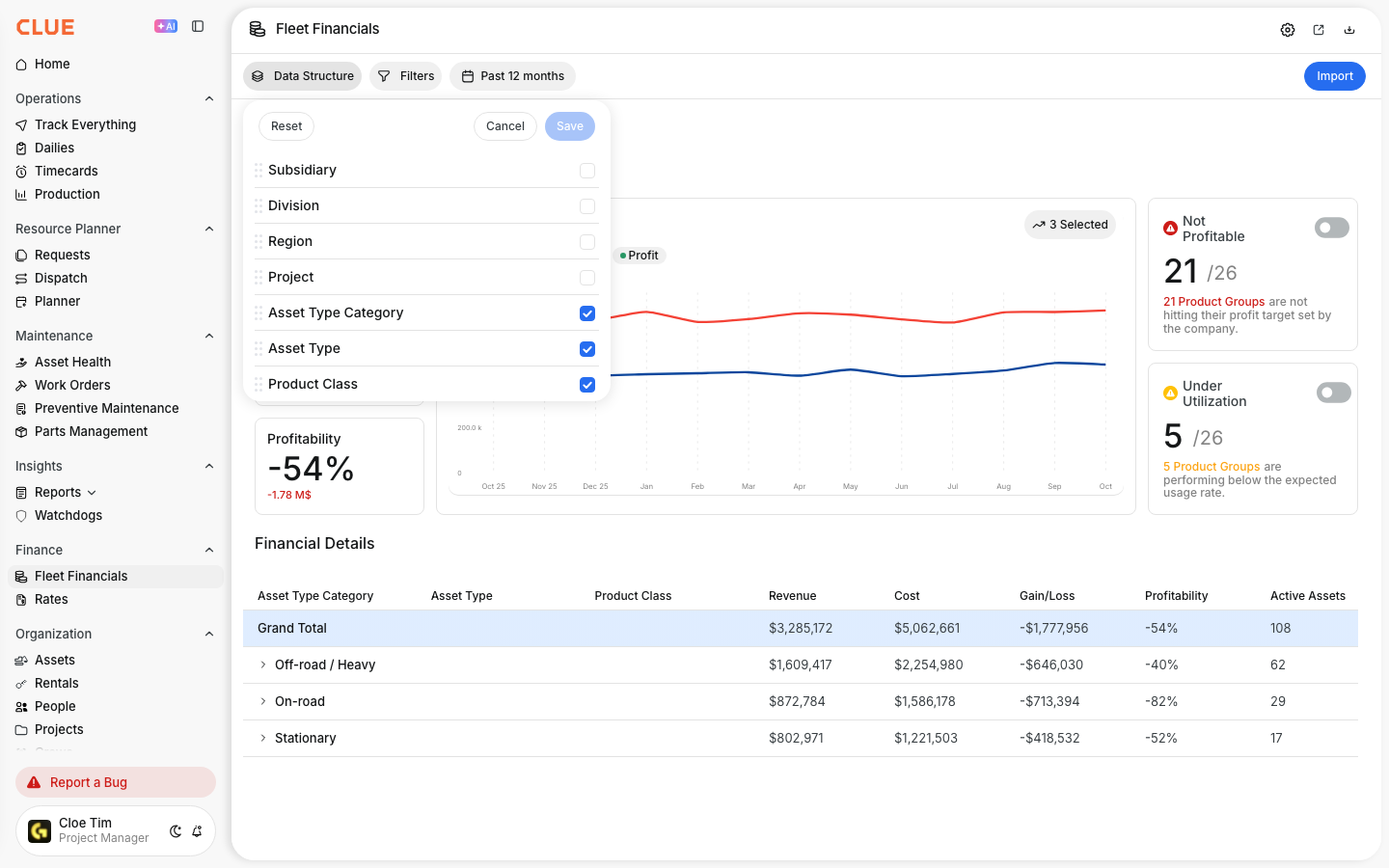The image size is (1389, 868).
Task: Click the Cancel button
Action: click(x=505, y=126)
